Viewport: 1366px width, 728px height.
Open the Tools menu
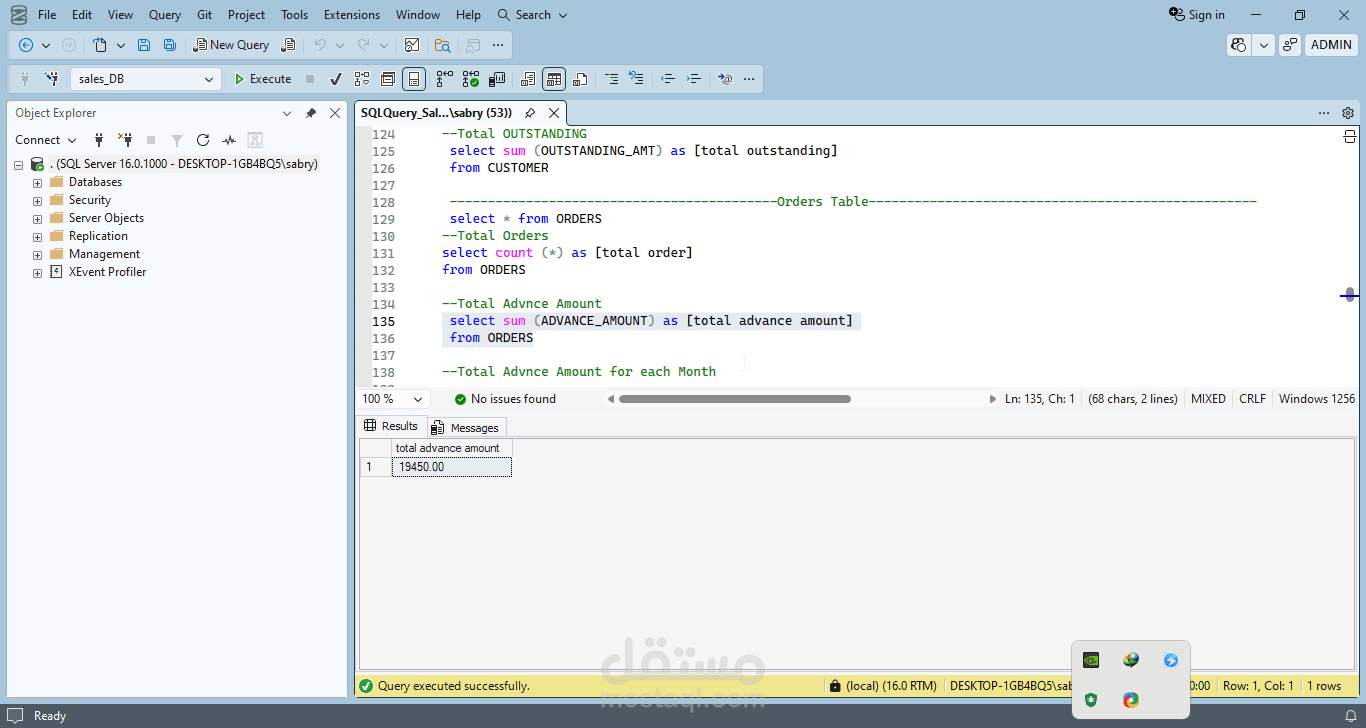click(x=294, y=15)
